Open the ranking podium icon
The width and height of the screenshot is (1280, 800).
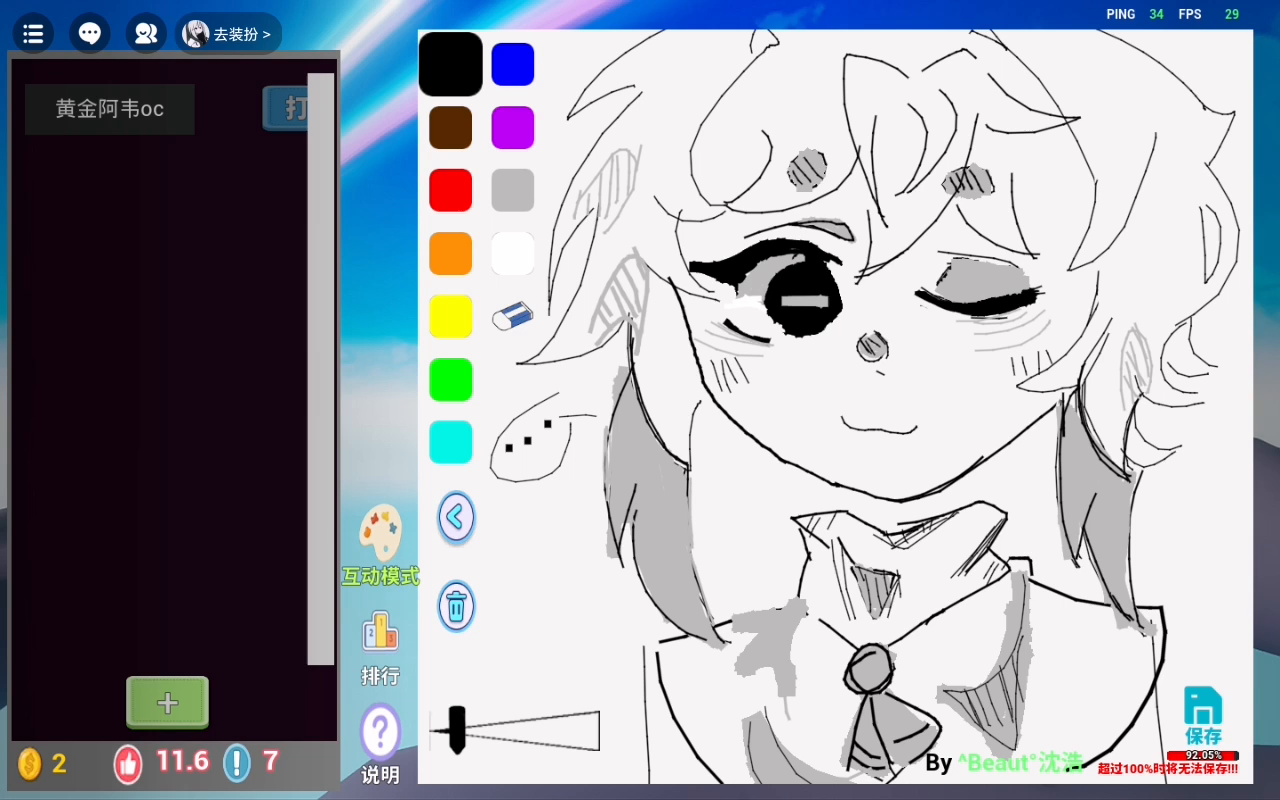(380, 632)
